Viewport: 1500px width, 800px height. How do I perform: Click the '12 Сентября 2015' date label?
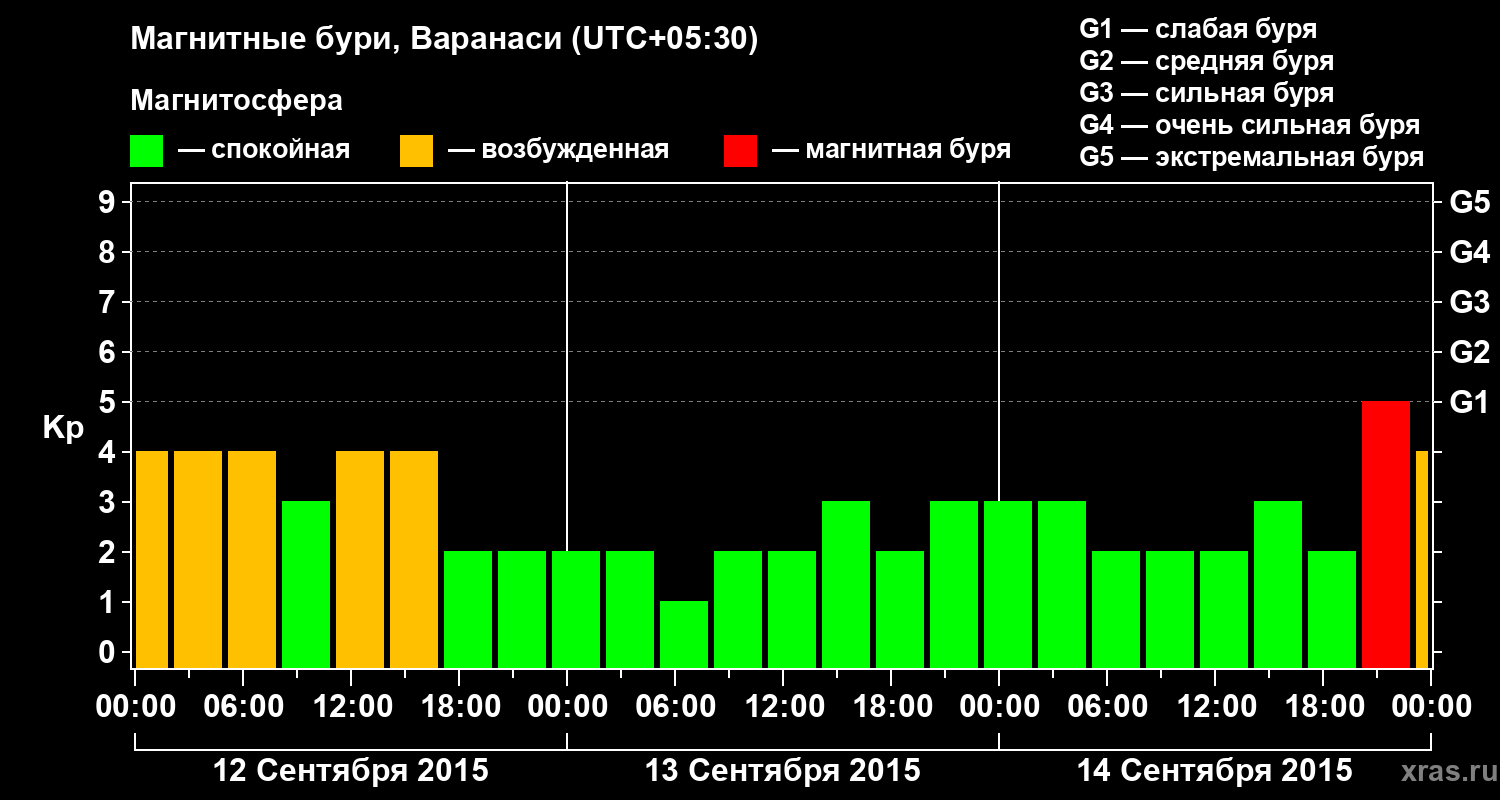pos(351,771)
